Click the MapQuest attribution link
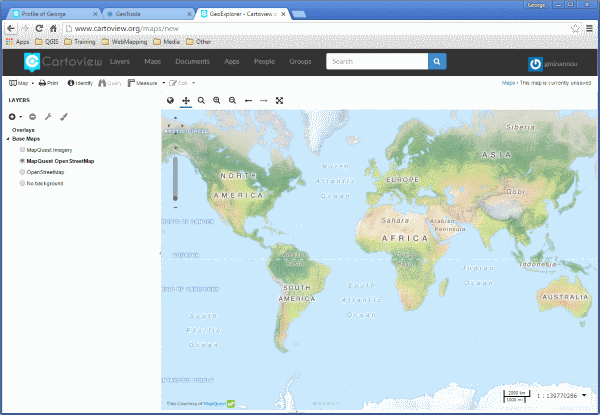 (x=215, y=404)
